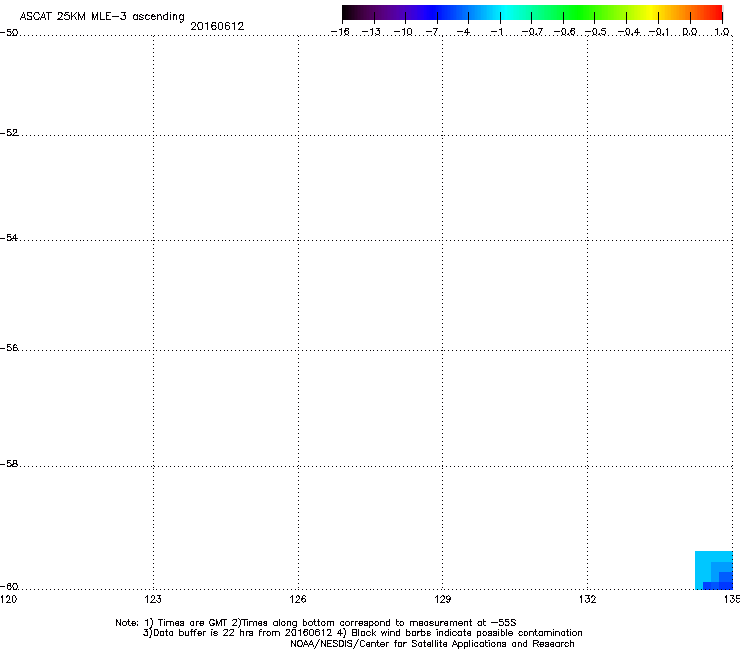The width and height of the screenshot is (740, 650).
Task: Click the NOAA/NESDIS credit line
Action: 432,644
